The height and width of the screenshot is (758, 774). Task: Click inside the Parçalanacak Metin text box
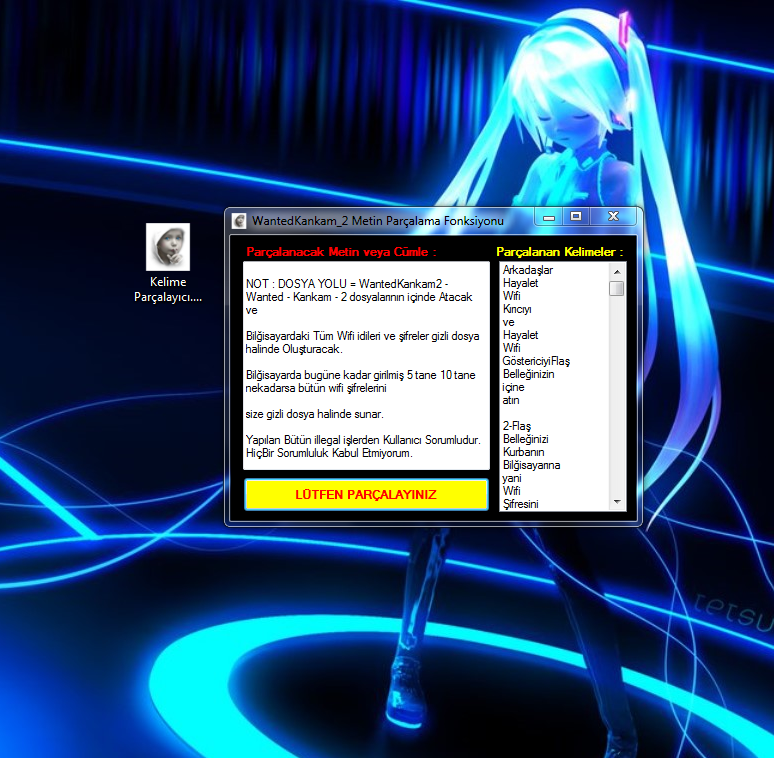click(x=366, y=365)
